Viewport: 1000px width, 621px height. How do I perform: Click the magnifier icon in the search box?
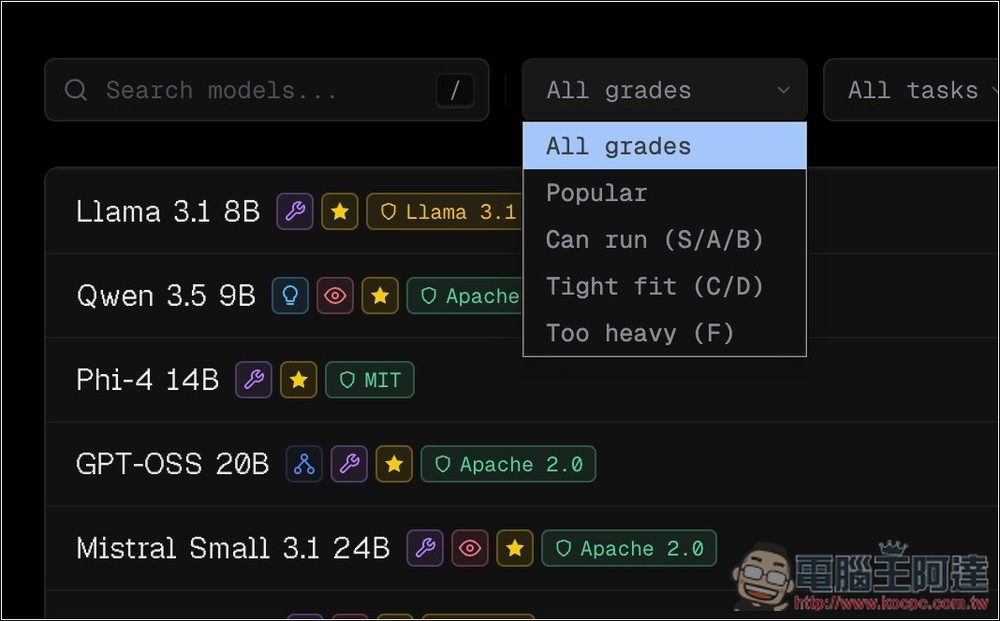pos(76,90)
